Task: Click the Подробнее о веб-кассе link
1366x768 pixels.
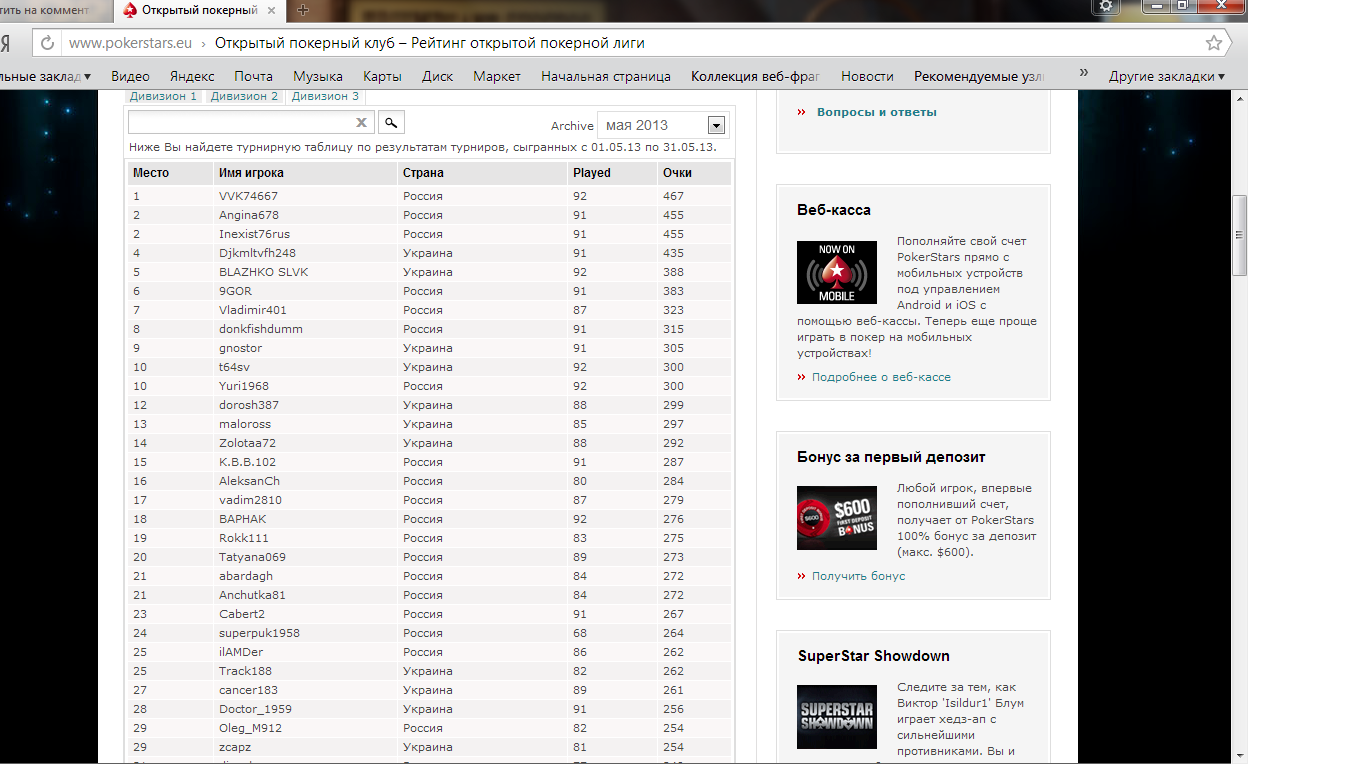Action: pyautogui.click(x=881, y=377)
